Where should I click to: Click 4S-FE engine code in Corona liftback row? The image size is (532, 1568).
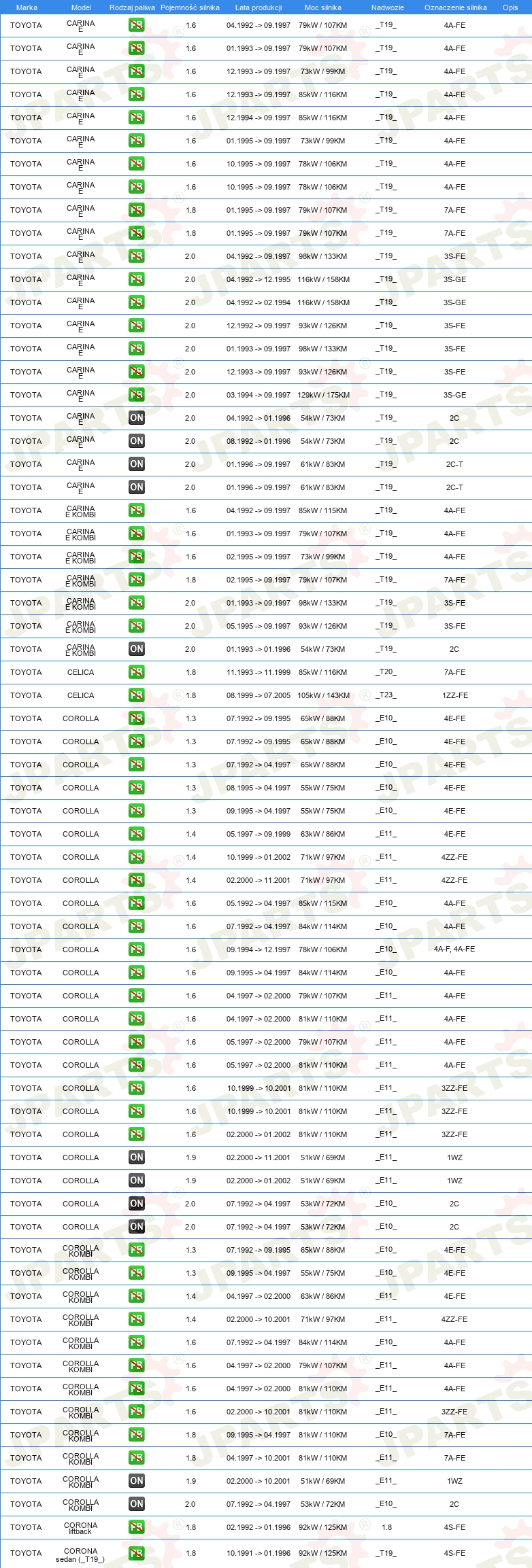click(454, 1527)
